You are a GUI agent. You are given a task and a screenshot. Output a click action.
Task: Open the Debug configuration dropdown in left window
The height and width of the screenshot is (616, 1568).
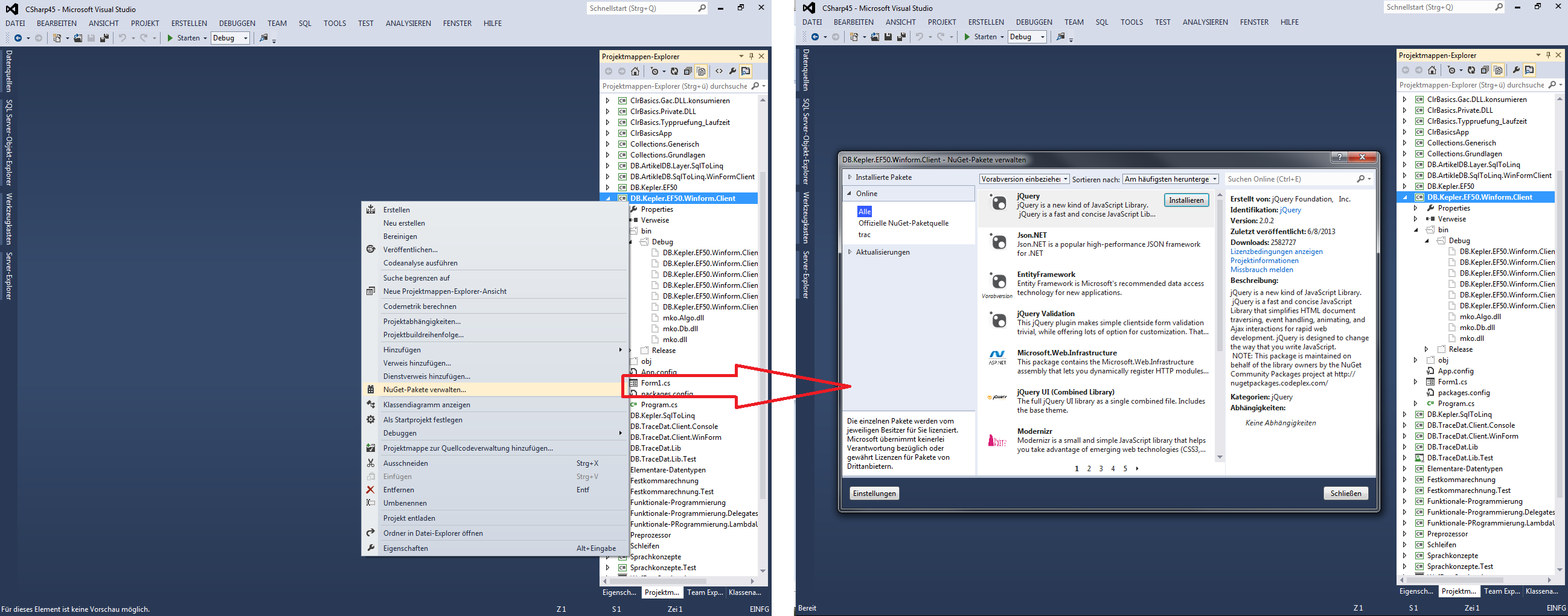click(x=231, y=37)
